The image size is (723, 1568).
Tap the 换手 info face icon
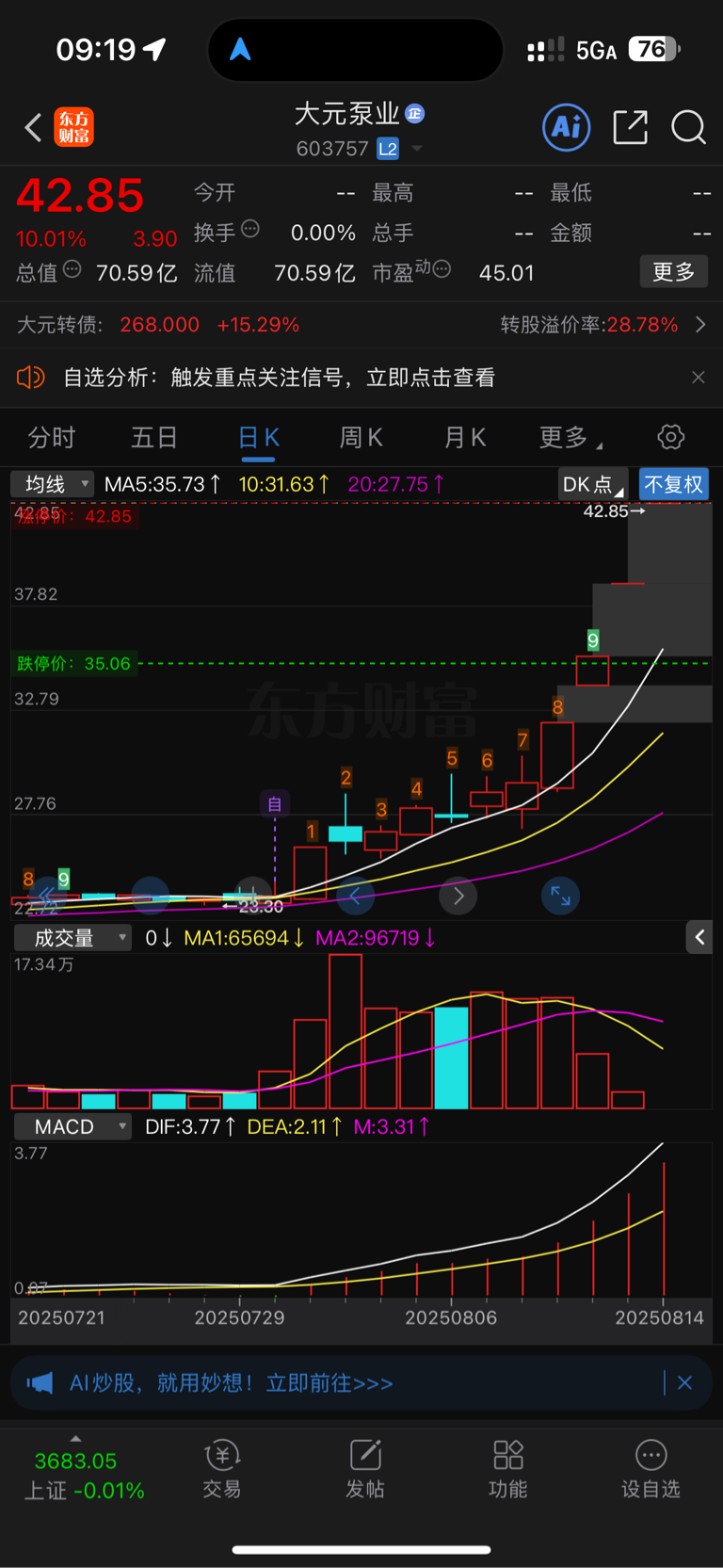(250, 228)
